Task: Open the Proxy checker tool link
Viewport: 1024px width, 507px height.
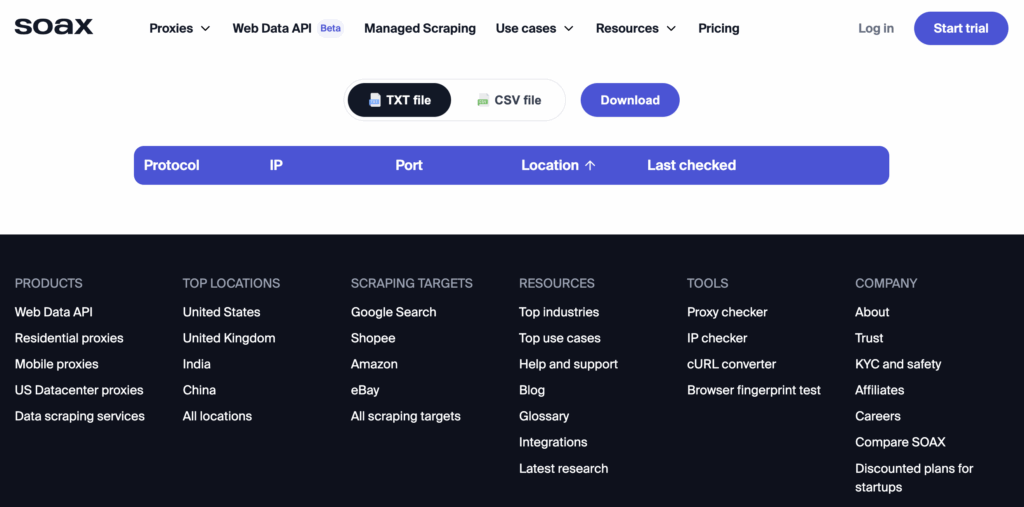Action: pyautogui.click(x=727, y=312)
